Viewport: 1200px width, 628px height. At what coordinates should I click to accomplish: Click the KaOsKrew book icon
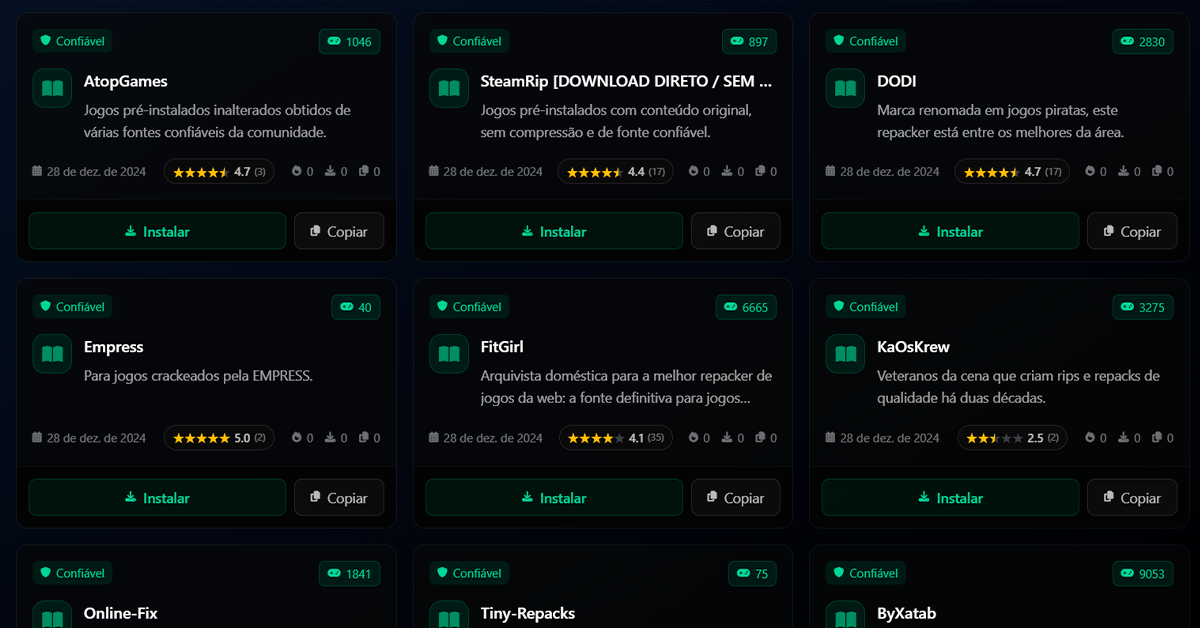845,354
